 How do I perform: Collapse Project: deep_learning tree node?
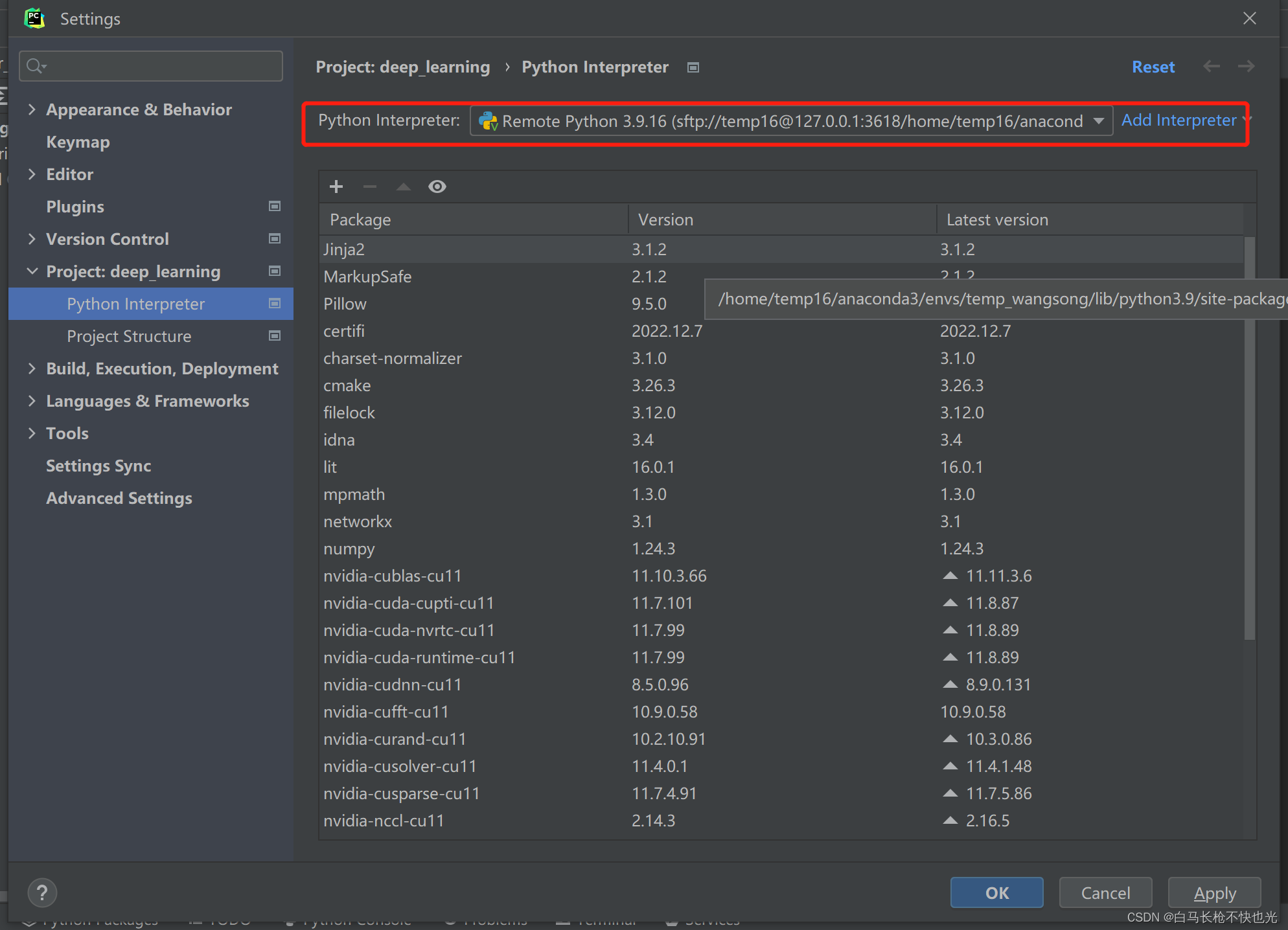(32, 271)
